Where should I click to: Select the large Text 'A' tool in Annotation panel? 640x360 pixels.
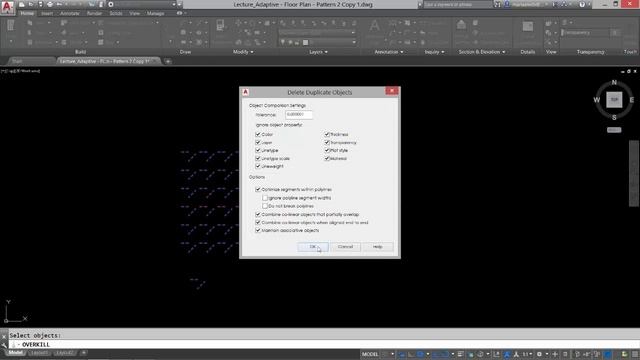pos(374,27)
